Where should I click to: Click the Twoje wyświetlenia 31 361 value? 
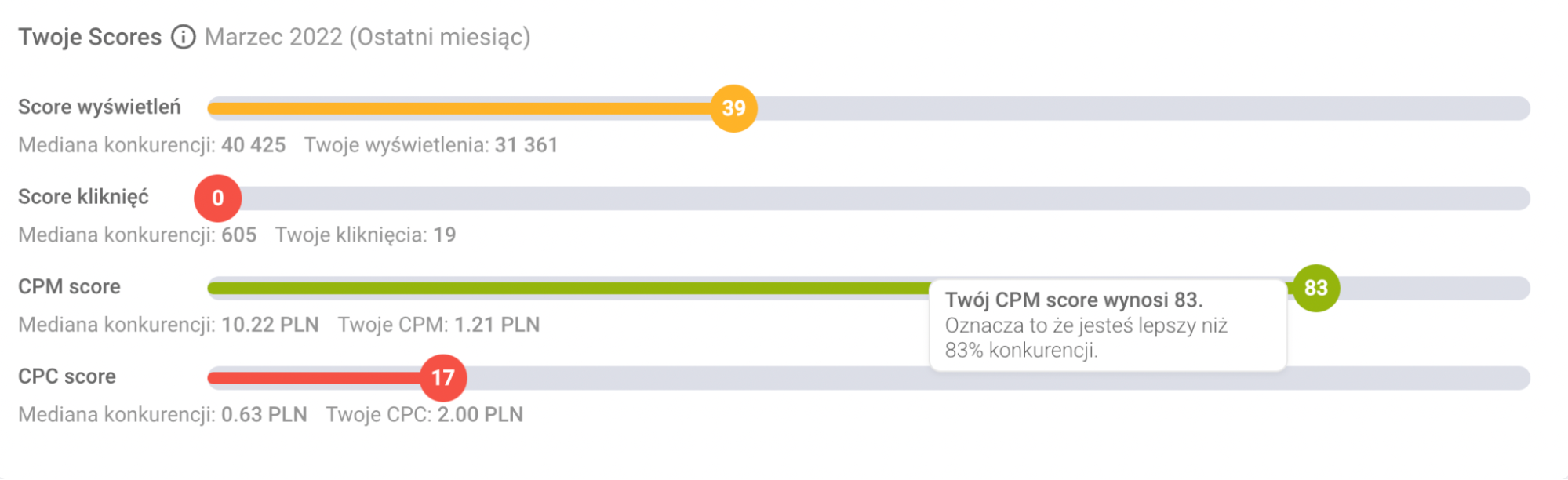(431, 145)
